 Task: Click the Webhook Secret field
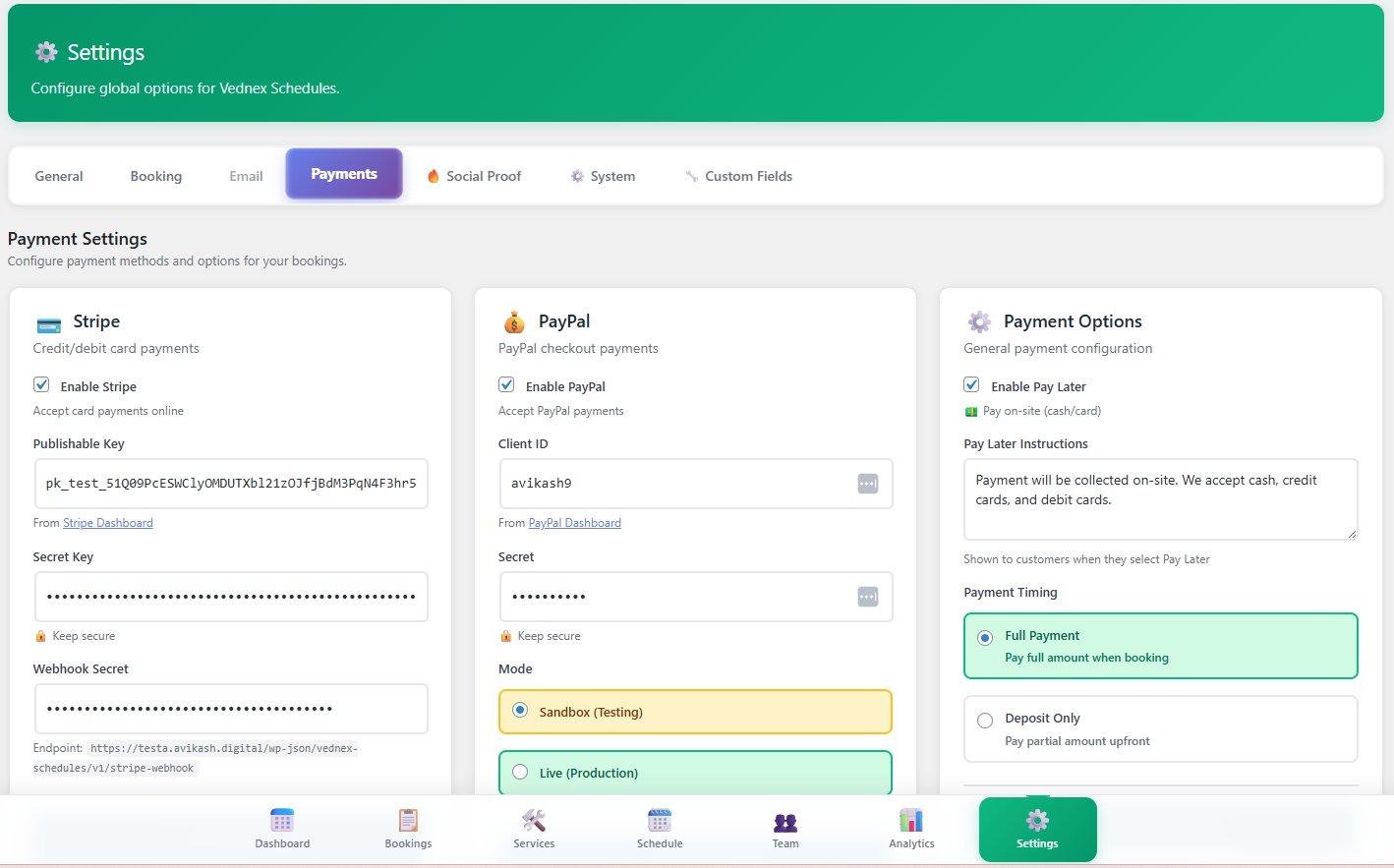231,709
